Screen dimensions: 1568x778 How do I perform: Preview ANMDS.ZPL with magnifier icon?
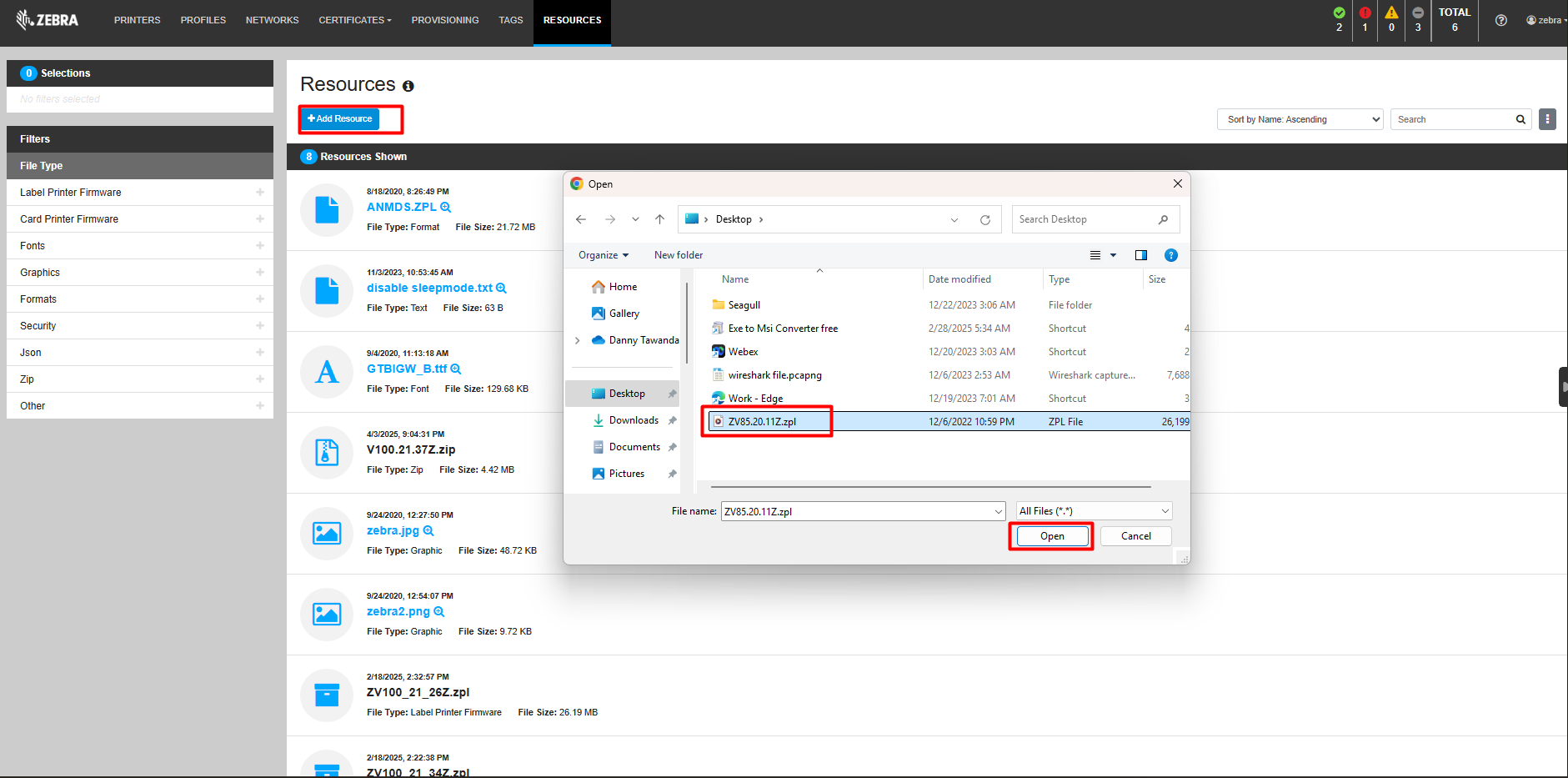click(446, 207)
